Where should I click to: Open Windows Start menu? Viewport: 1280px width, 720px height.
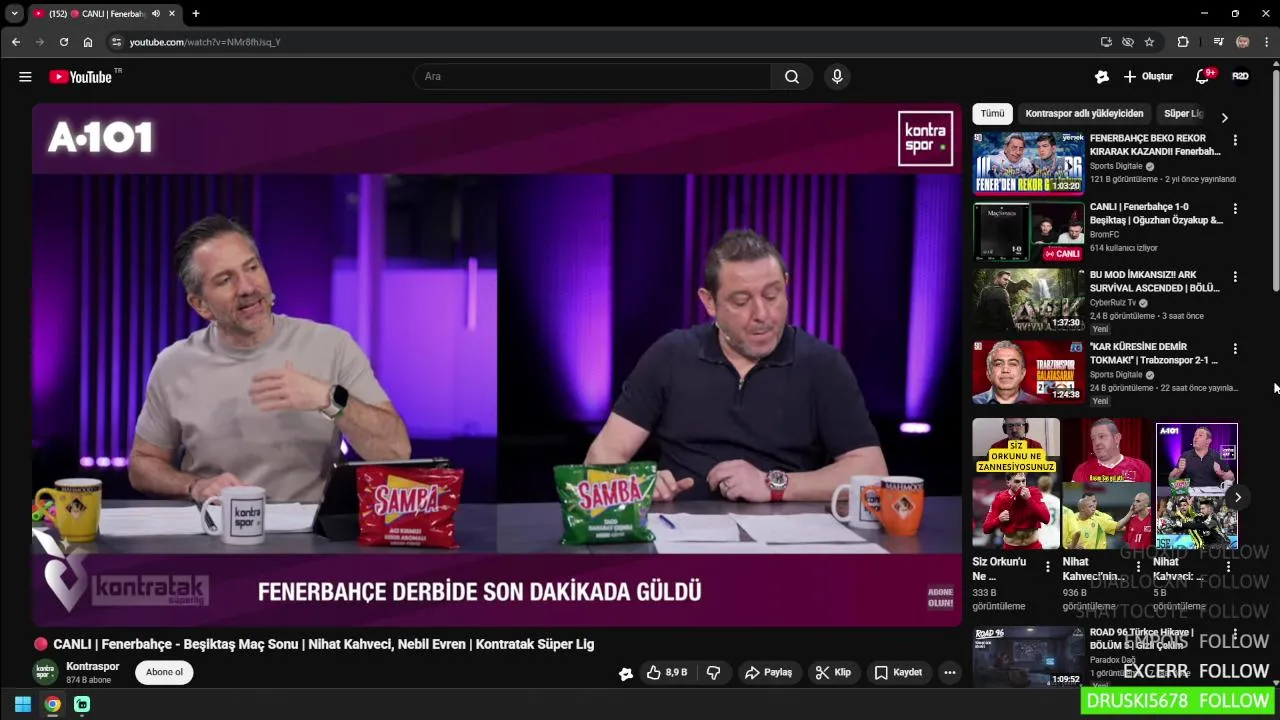[x=23, y=704]
